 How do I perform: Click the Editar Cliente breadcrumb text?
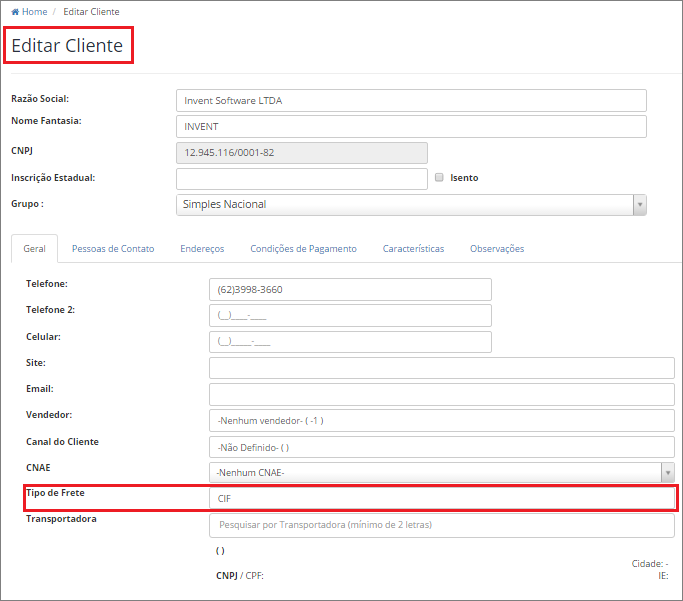click(91, 12)
